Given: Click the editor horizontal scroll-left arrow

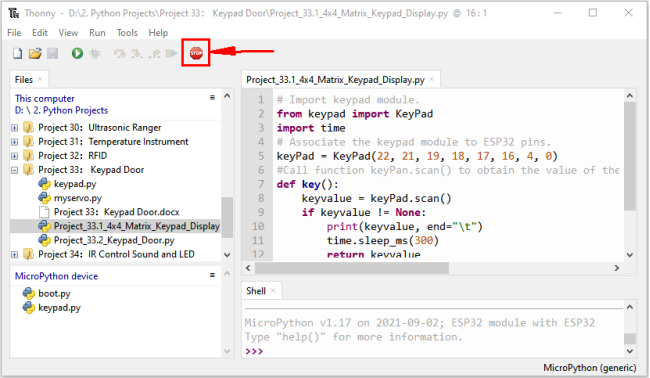Looking at the screenshot, I should [x=248, y=268].
